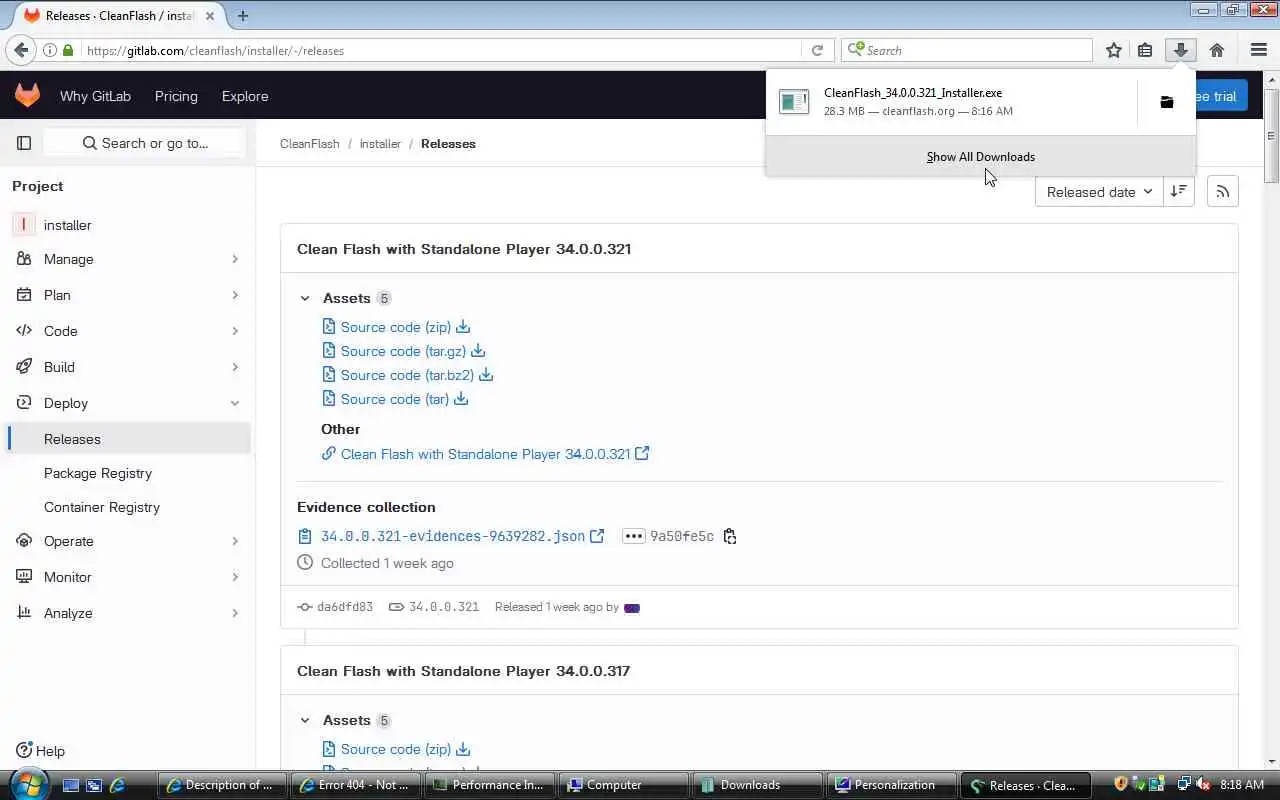This screenshot has width=1280, height=800.
Task: Collapse Assets section of release 34.0.0.321
Action: pyautogui.click(x=305, y=298)
